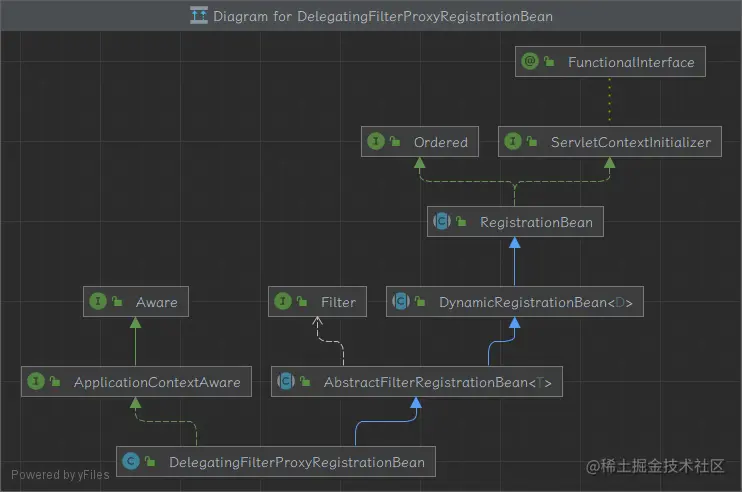Click the diagram title text in header
Viewport: 742px width, 492px height.
tap(383, 16)
